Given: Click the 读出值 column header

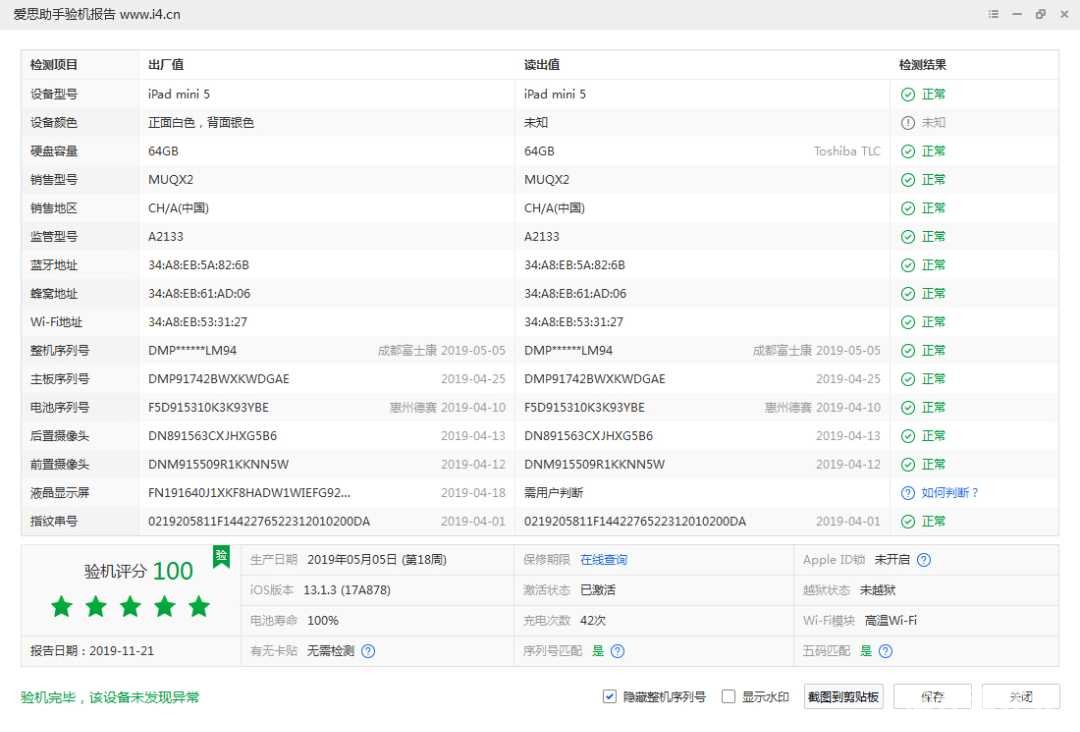Looking at the screenshot, I should [x=541, y=65].
